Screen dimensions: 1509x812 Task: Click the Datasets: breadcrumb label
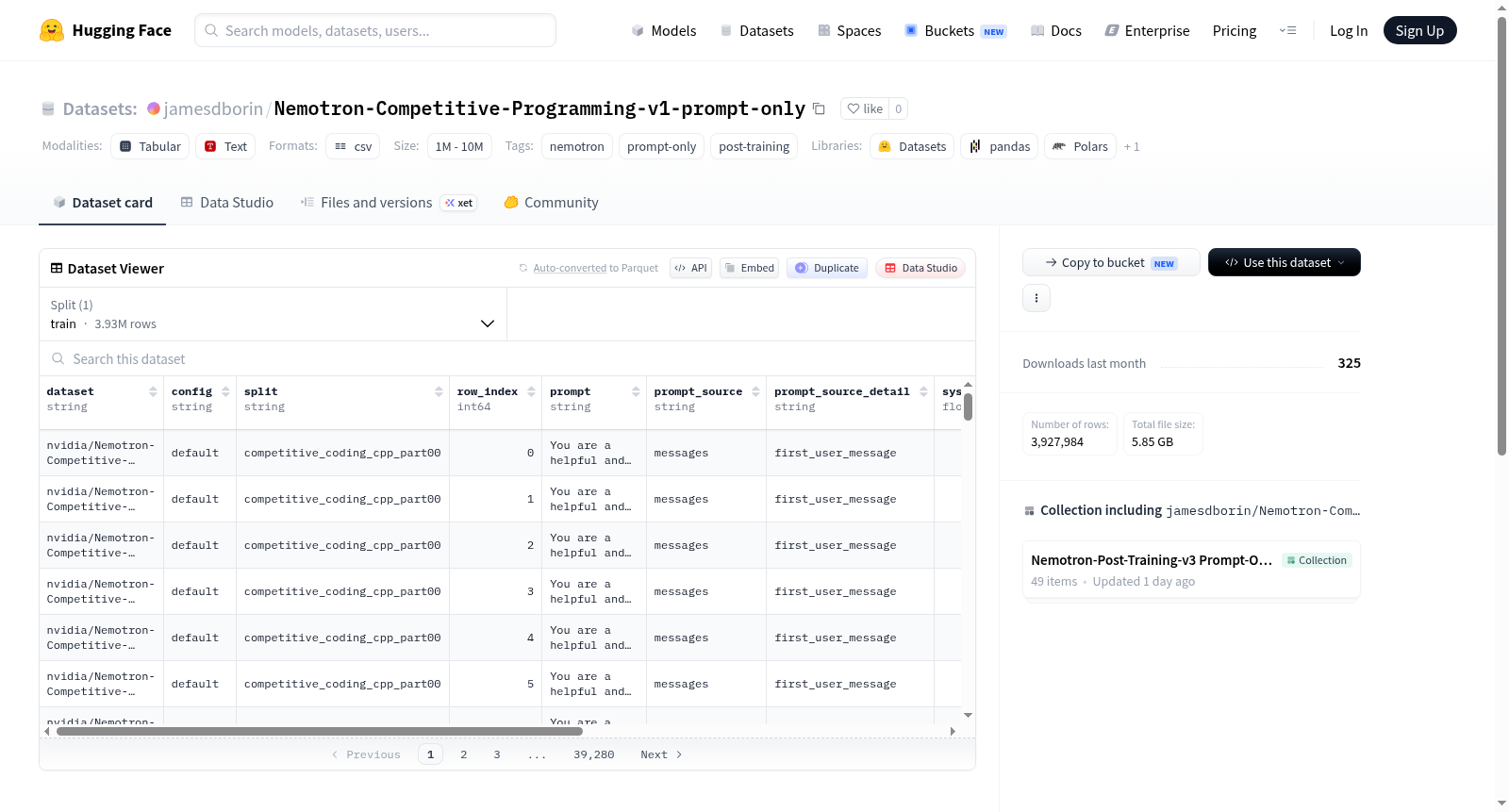[100, 108]
